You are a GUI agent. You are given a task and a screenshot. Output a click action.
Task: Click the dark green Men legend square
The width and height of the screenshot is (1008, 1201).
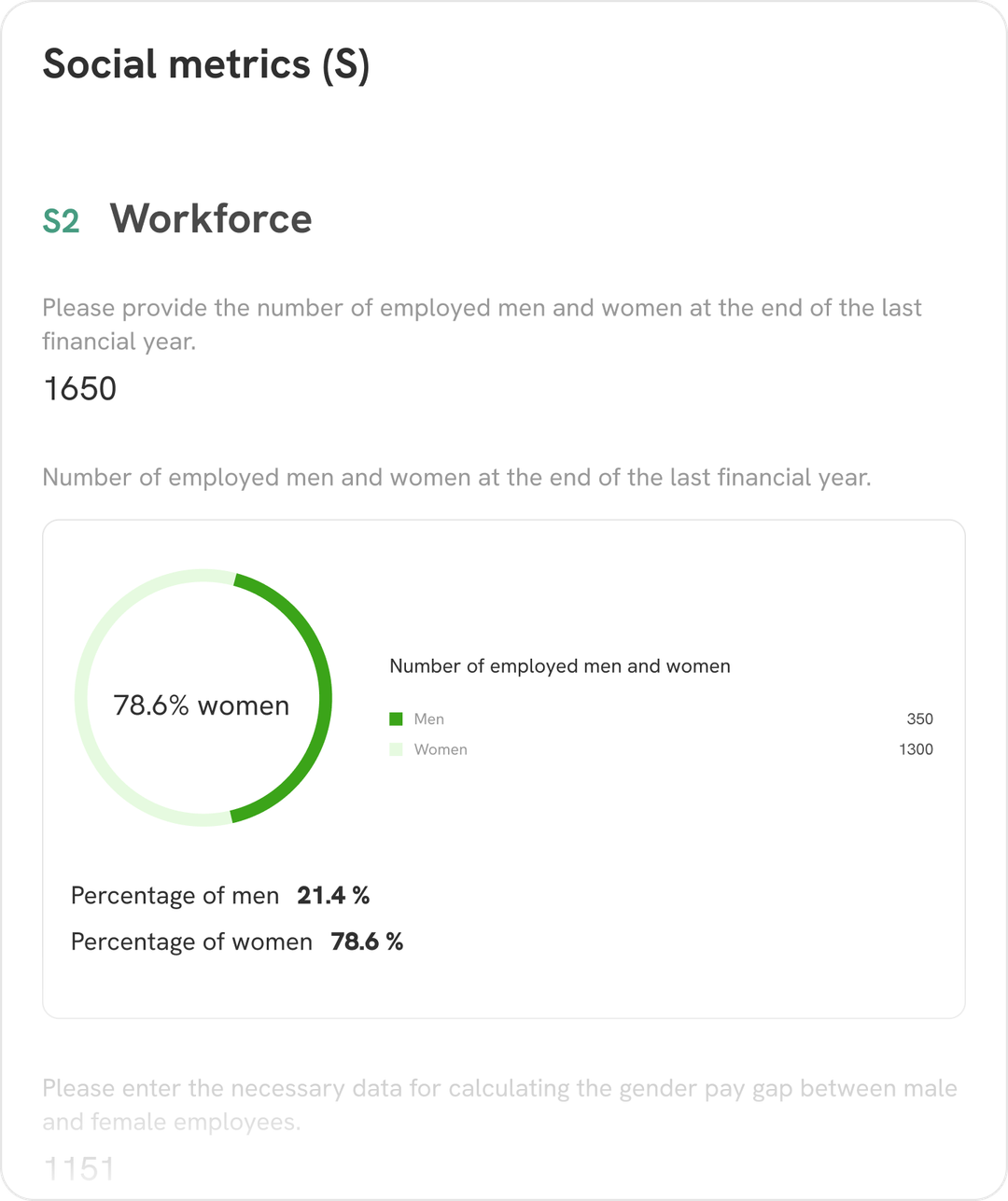396,719
